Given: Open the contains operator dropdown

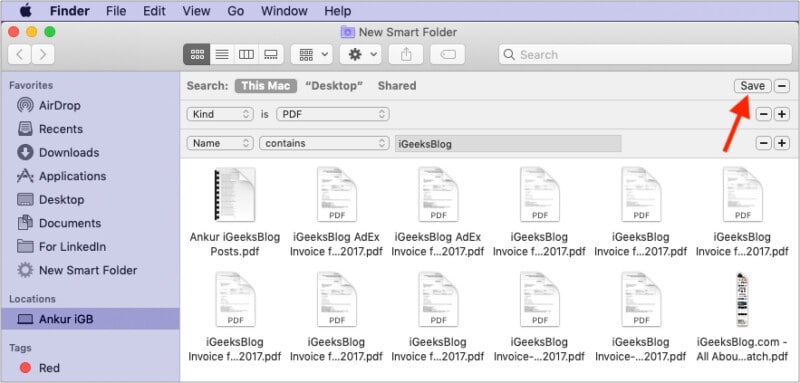Looking at the screenshot, I should point(324,143).
